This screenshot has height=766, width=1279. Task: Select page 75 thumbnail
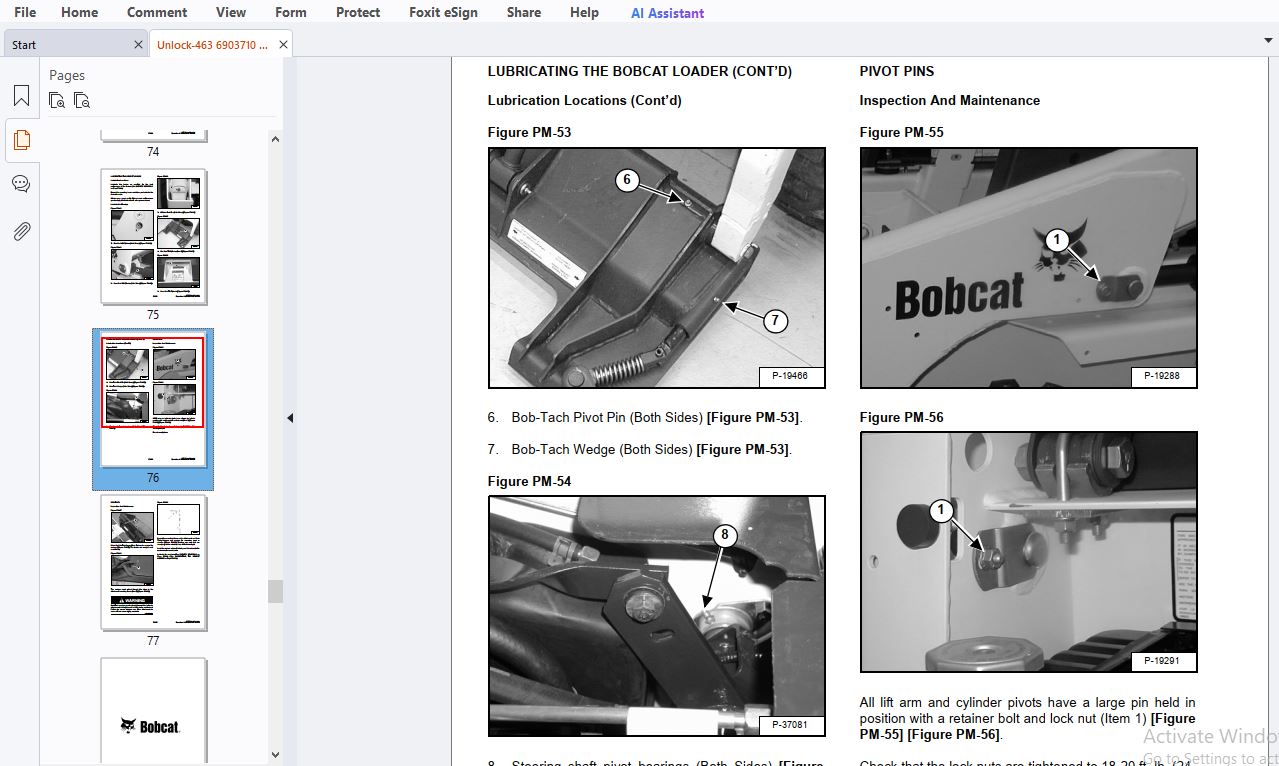[x=153, y=236]
